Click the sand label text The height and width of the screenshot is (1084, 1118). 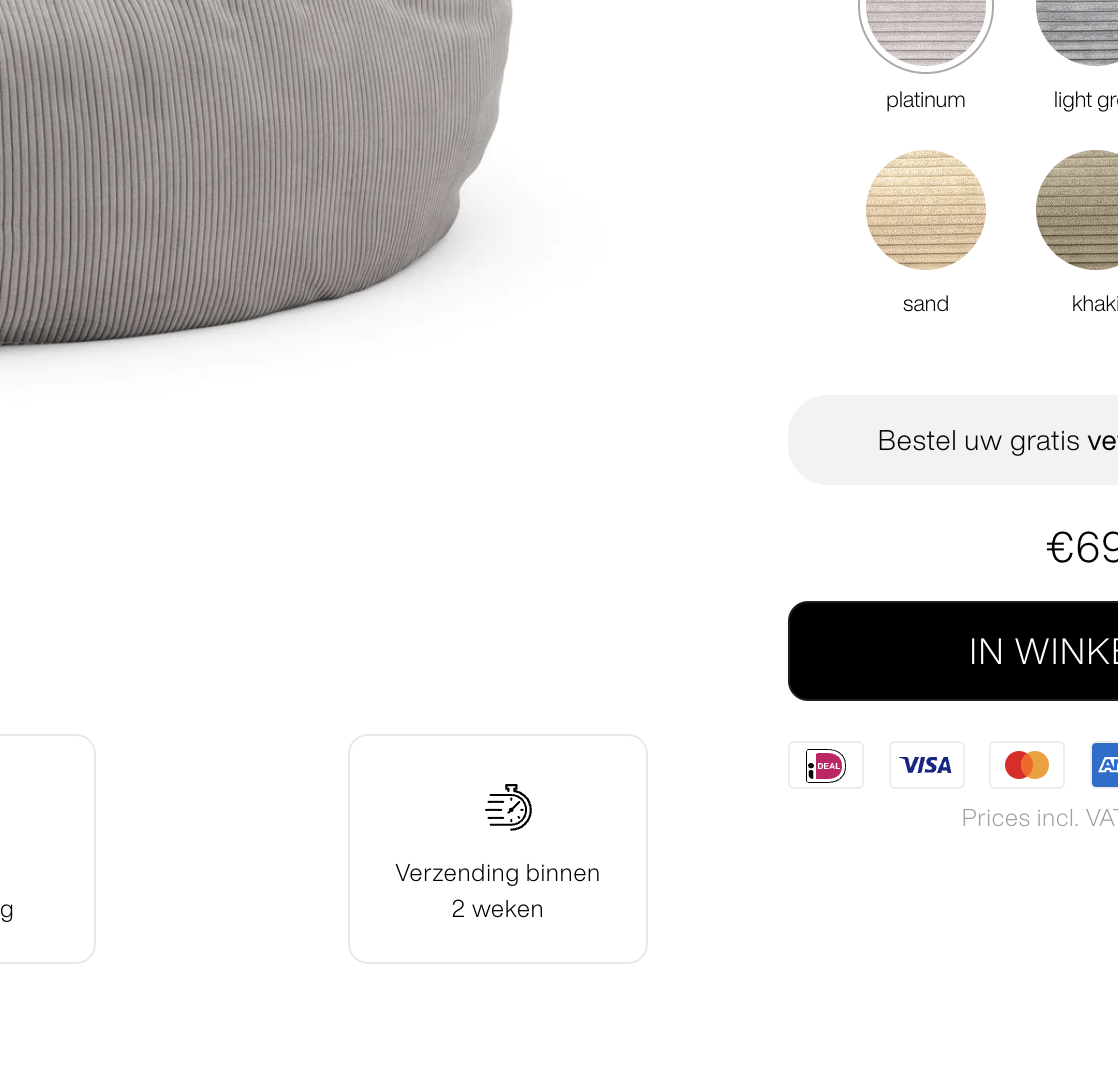[x=925, y=304]
